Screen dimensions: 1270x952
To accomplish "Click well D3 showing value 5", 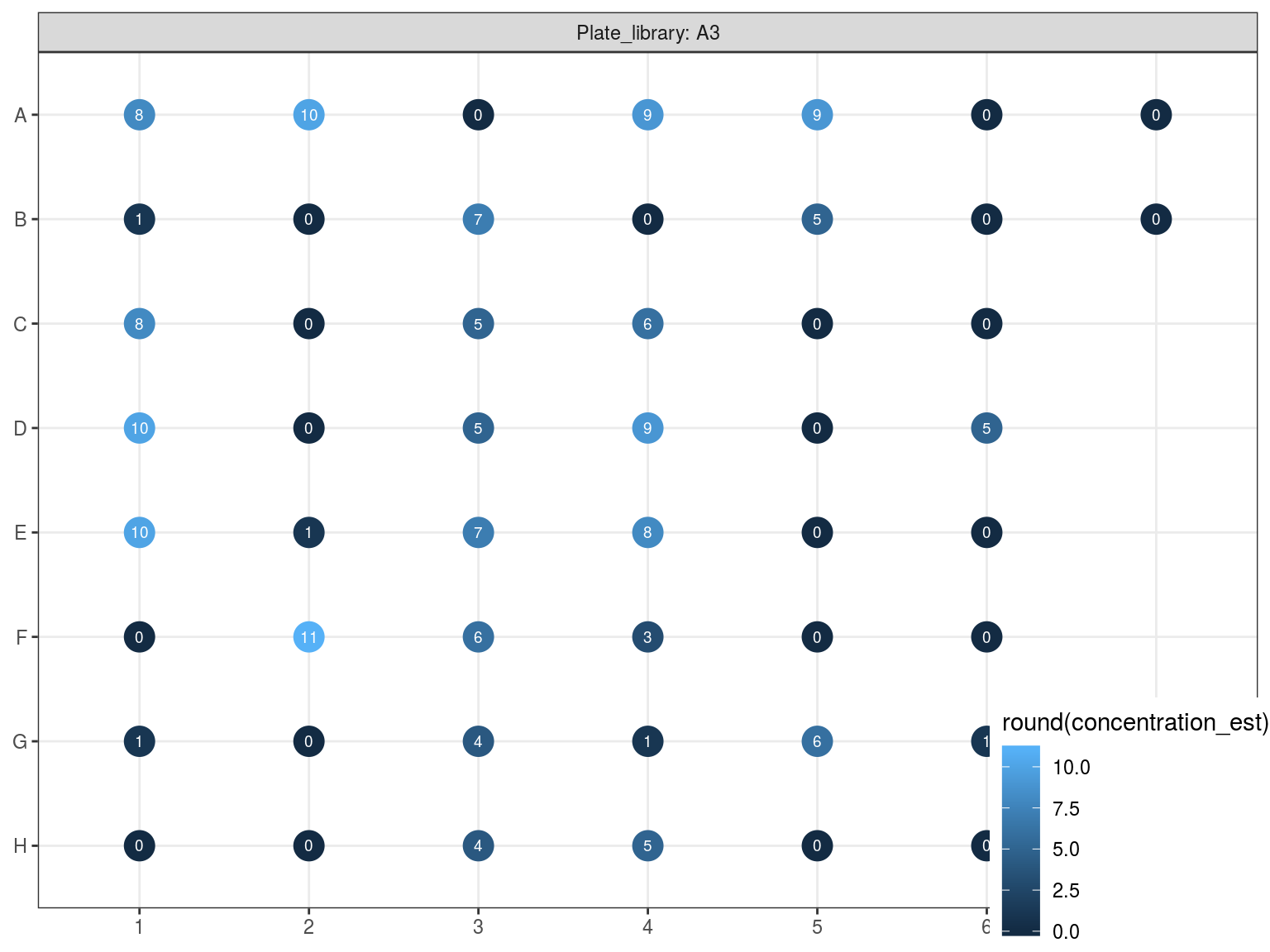I will [478, 428].
